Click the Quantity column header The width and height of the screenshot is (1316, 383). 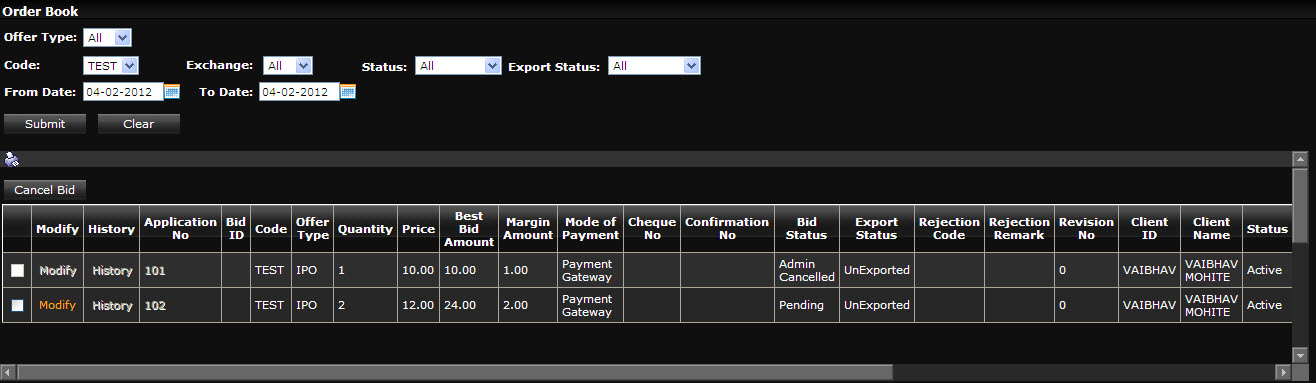point(365,229)
